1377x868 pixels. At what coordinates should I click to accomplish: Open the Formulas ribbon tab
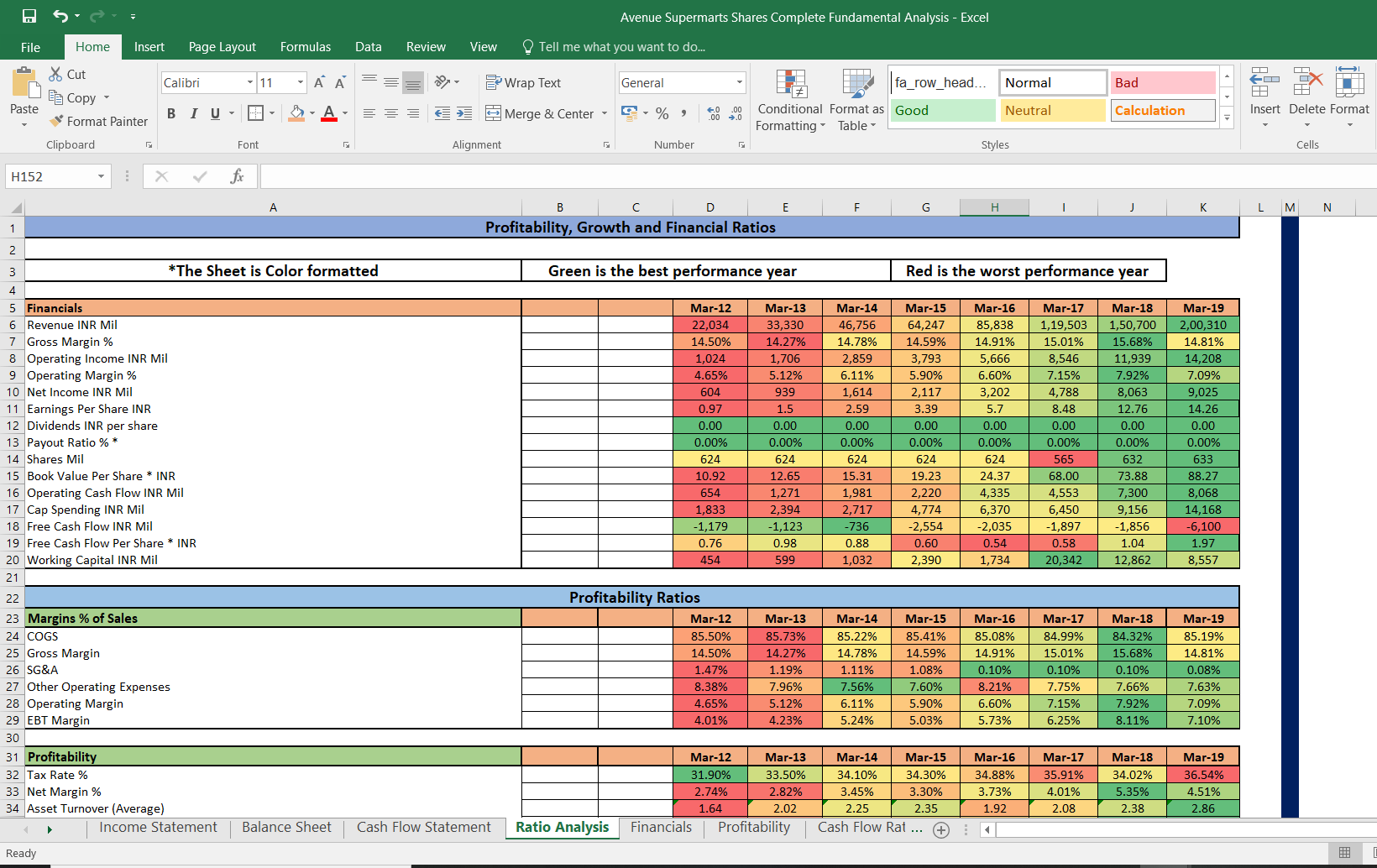pos(305,47)
